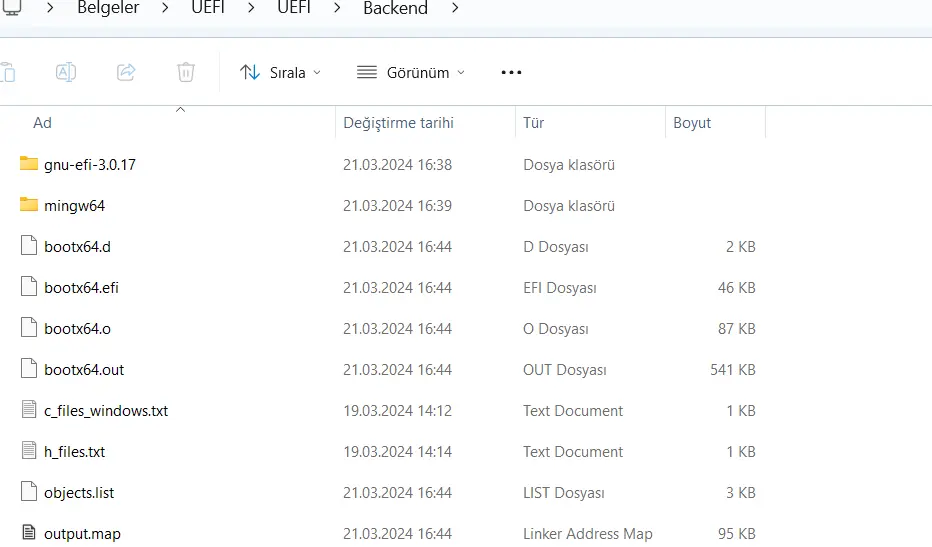
Task: Click the D Dosyası type cell
Action: point(556,247)
